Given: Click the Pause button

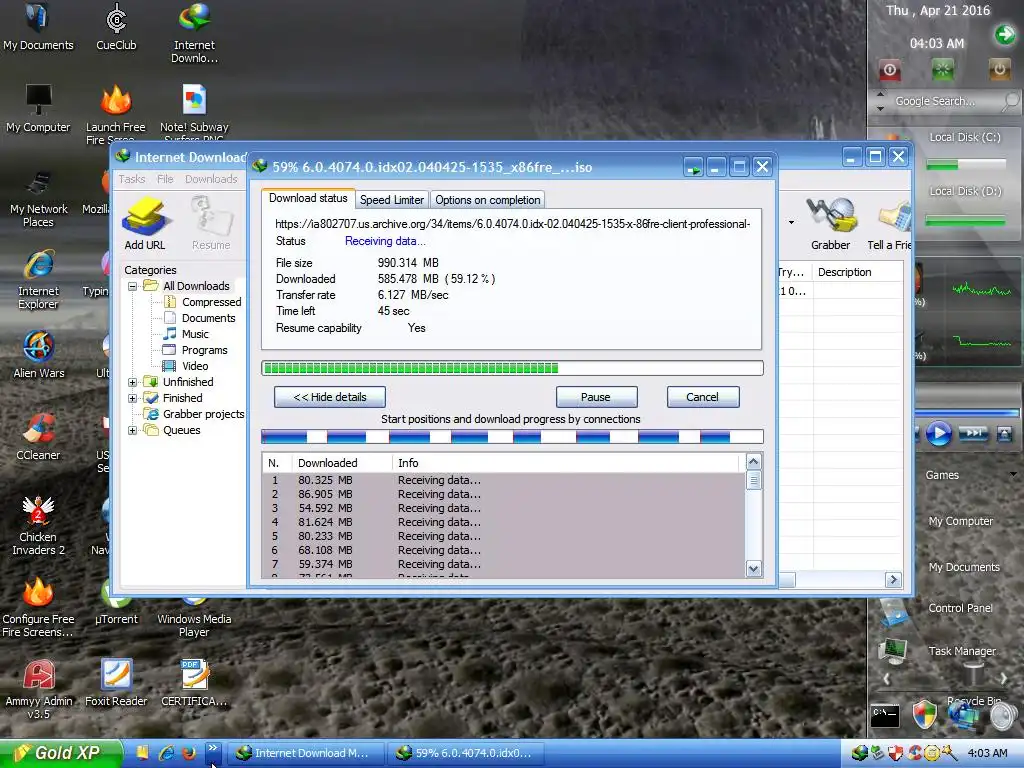Looking at the screenshot, I should [596, 397].
